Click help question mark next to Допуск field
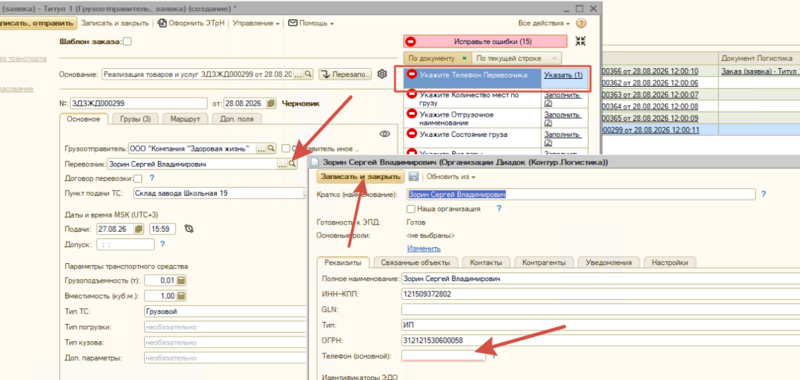 (x=162, y=244)
